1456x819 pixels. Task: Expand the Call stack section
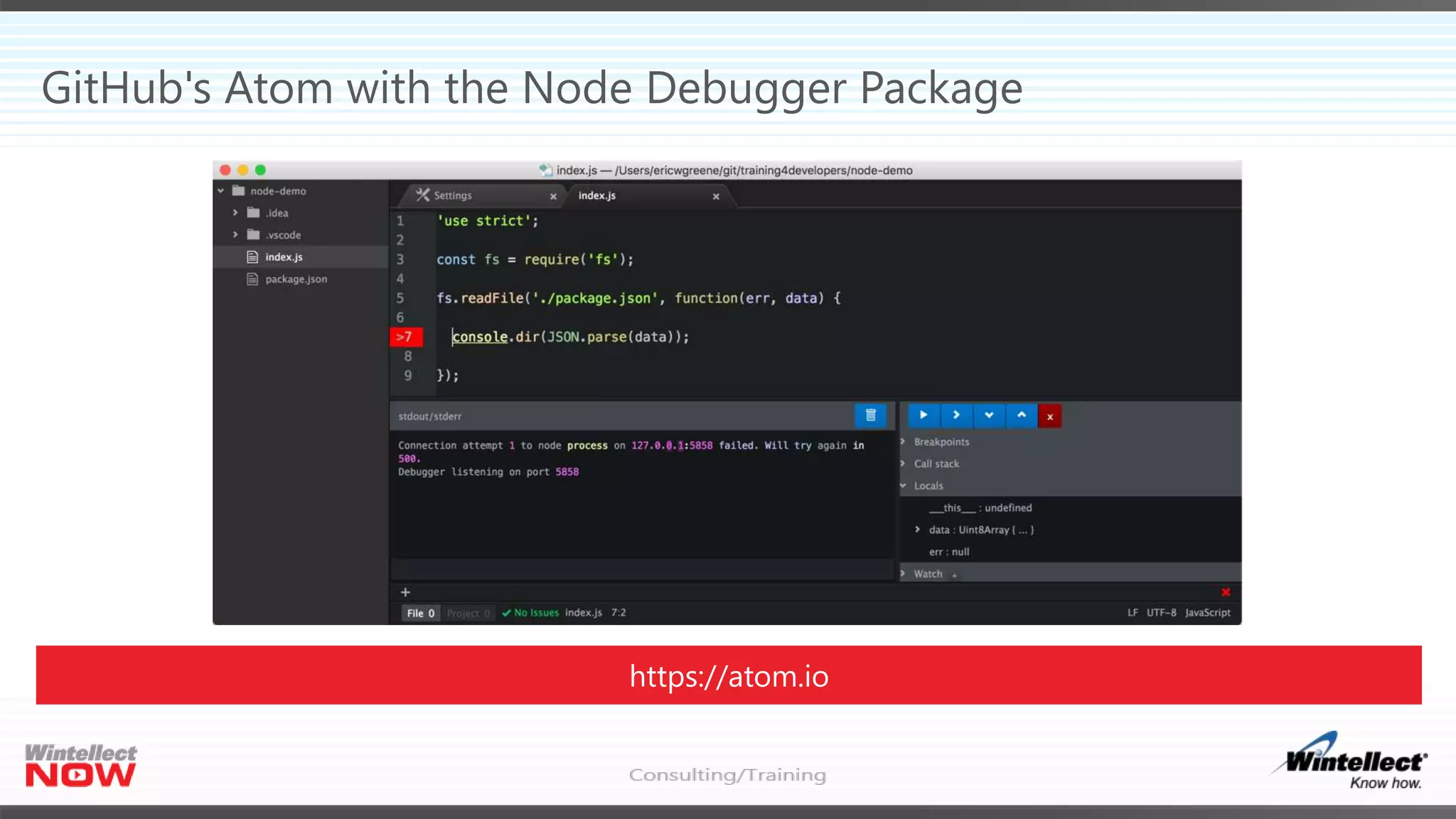pos(903,464)
